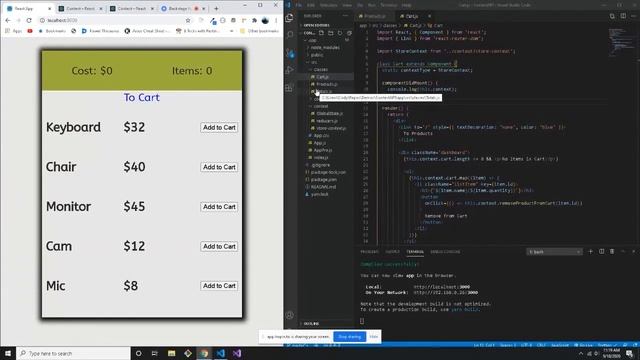The width and height of the screenshot is (640, 360).
Task: Open the Explorer view in VS Code activity bar
Action: [x=290, y=18]
